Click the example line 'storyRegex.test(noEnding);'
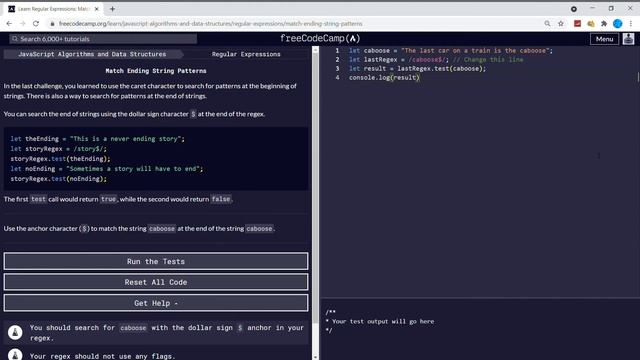The width and height of the screenshot is (640, 360). pyautogui.click(x=58, y=179)
